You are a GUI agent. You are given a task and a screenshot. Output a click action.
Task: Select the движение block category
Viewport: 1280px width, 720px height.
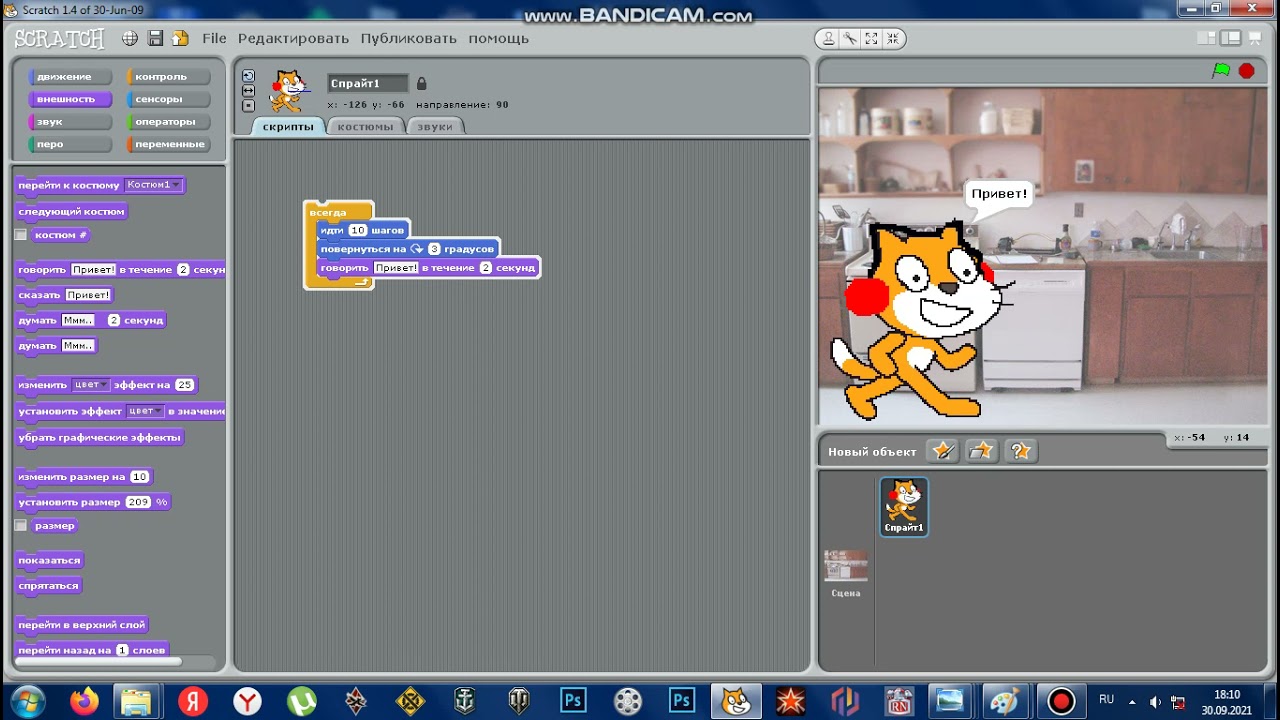pos(69,77)
